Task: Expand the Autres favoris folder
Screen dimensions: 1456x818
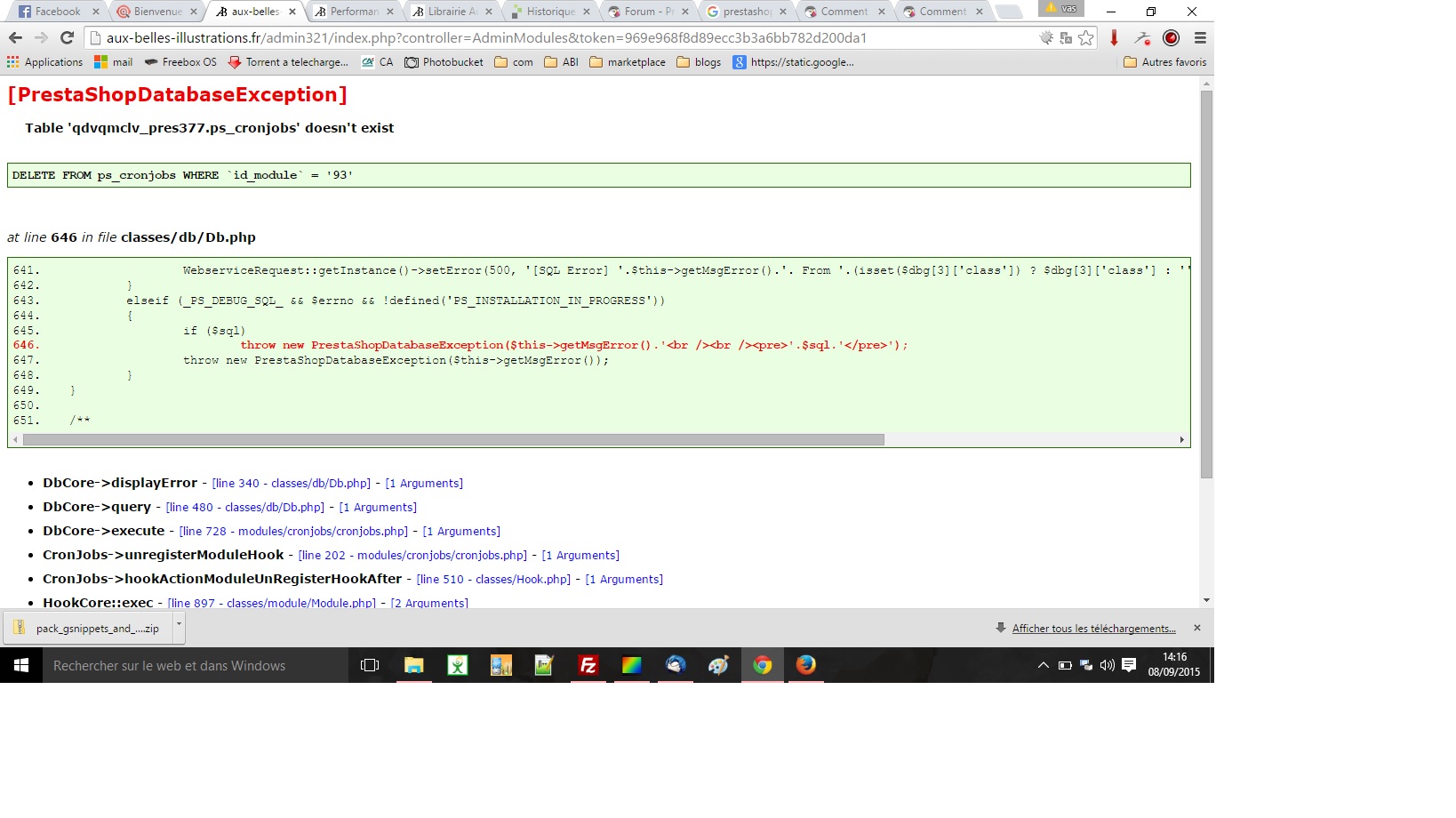Action: 1165,62
